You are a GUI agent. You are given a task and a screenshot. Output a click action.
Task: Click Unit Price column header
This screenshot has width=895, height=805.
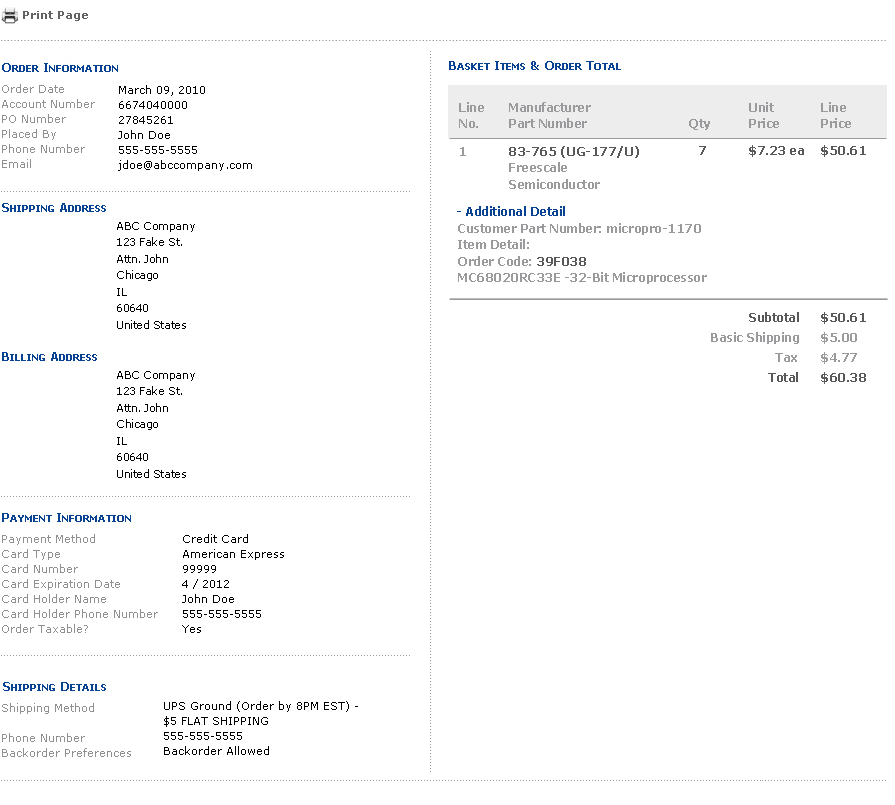pos(763,115)
